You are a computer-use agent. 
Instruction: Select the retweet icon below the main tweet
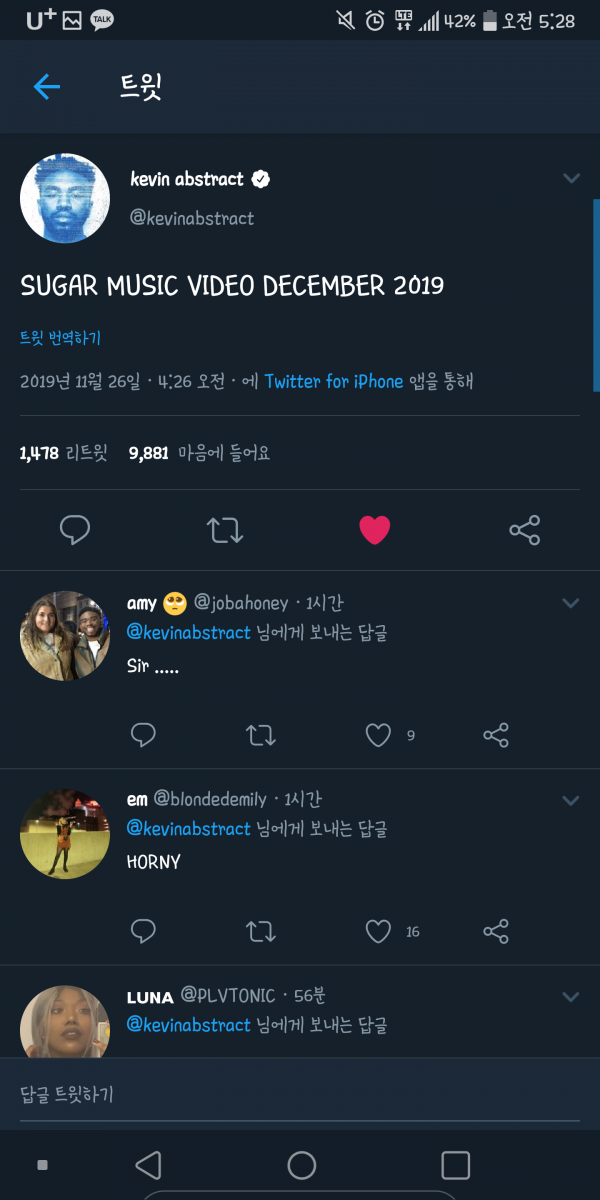click(225, 530)
